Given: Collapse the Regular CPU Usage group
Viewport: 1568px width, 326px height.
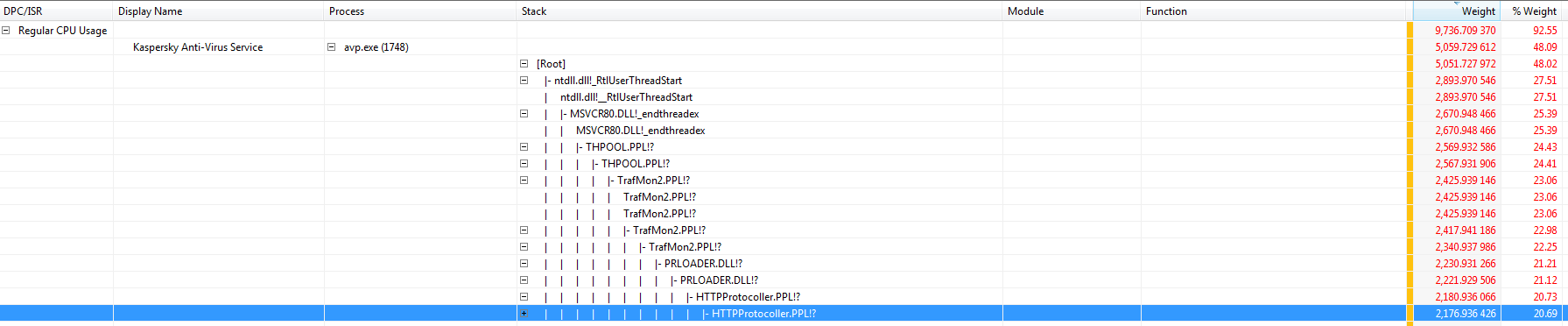Looking at the screenshot, I should pos(5,30).
